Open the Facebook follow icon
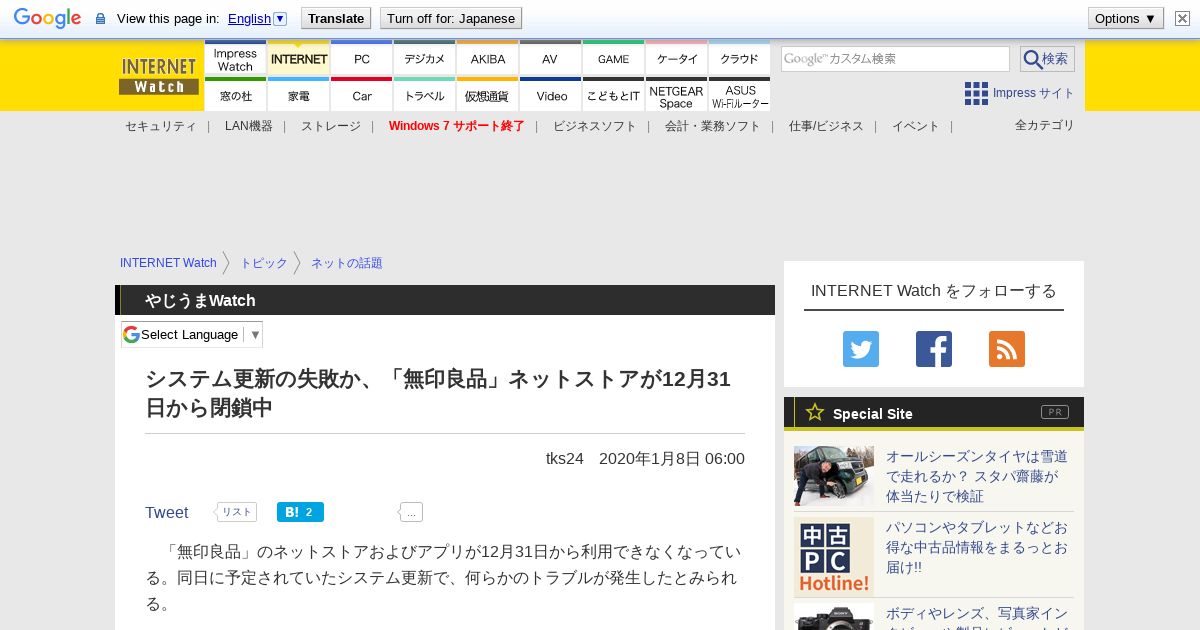The width and height of the screenshot is (1200, 630). (934, 349)
